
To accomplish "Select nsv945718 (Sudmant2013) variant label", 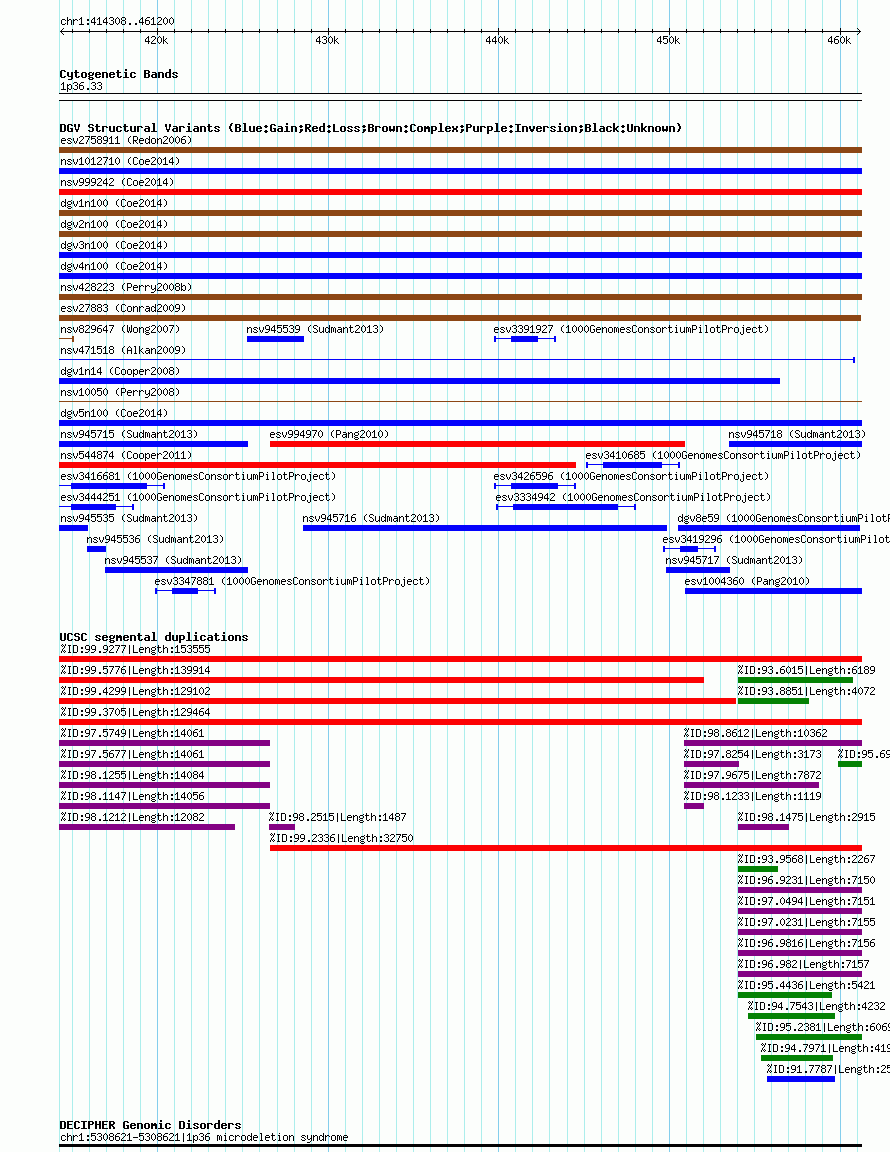I will coord(797,435).
